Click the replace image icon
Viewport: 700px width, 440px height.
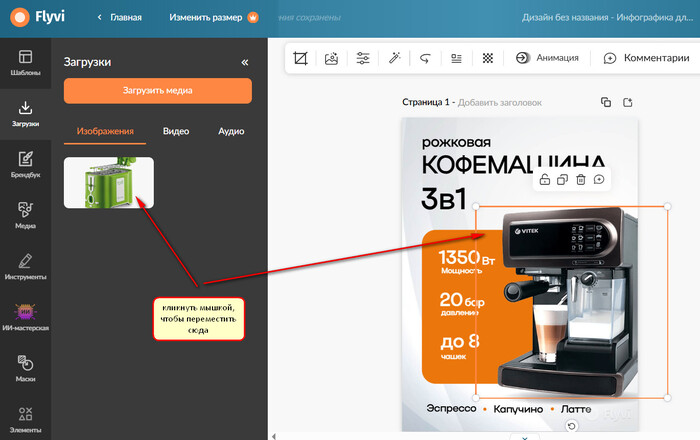(x=331, y=58)
